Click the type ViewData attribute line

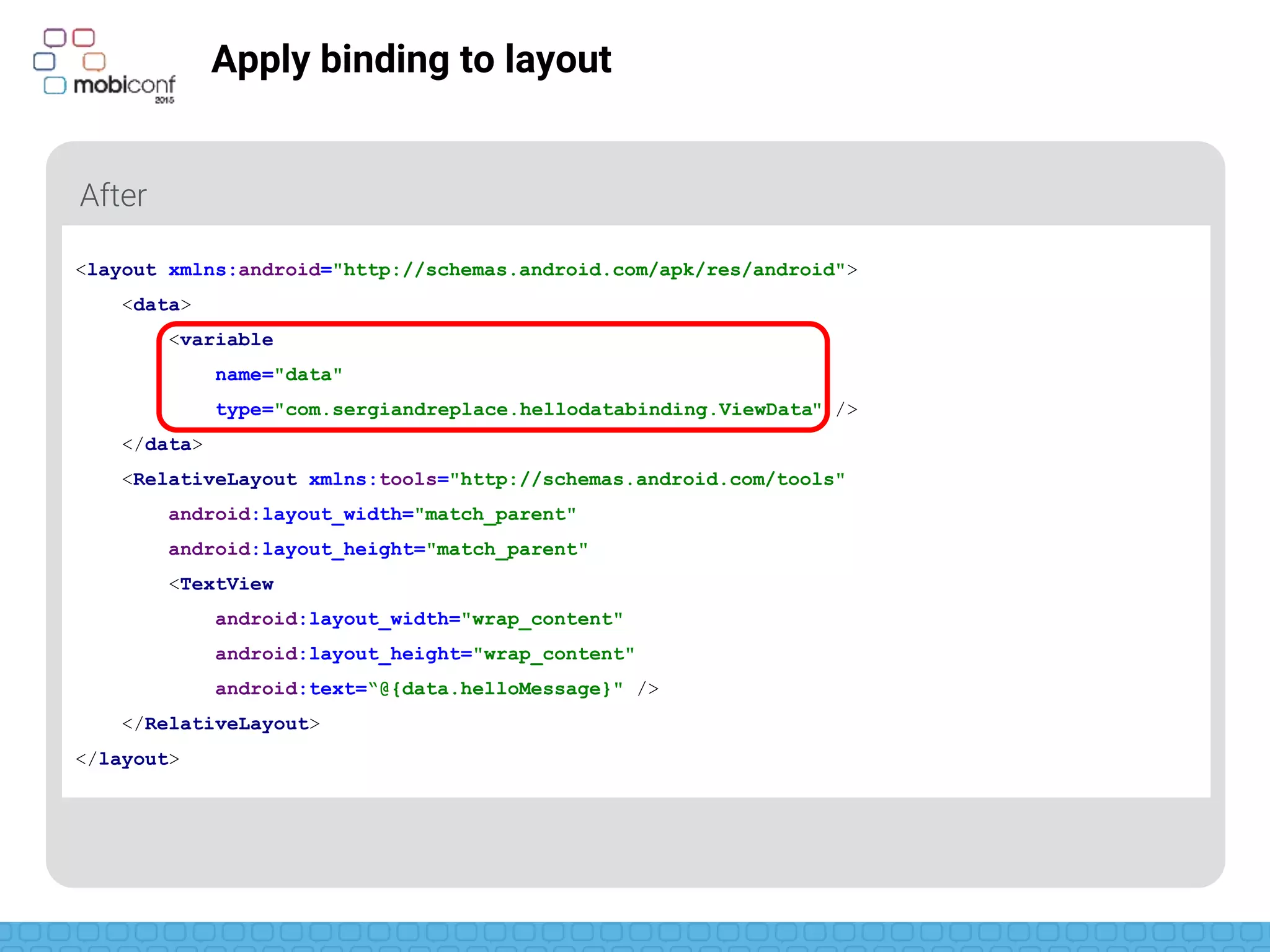click(518, 410)
